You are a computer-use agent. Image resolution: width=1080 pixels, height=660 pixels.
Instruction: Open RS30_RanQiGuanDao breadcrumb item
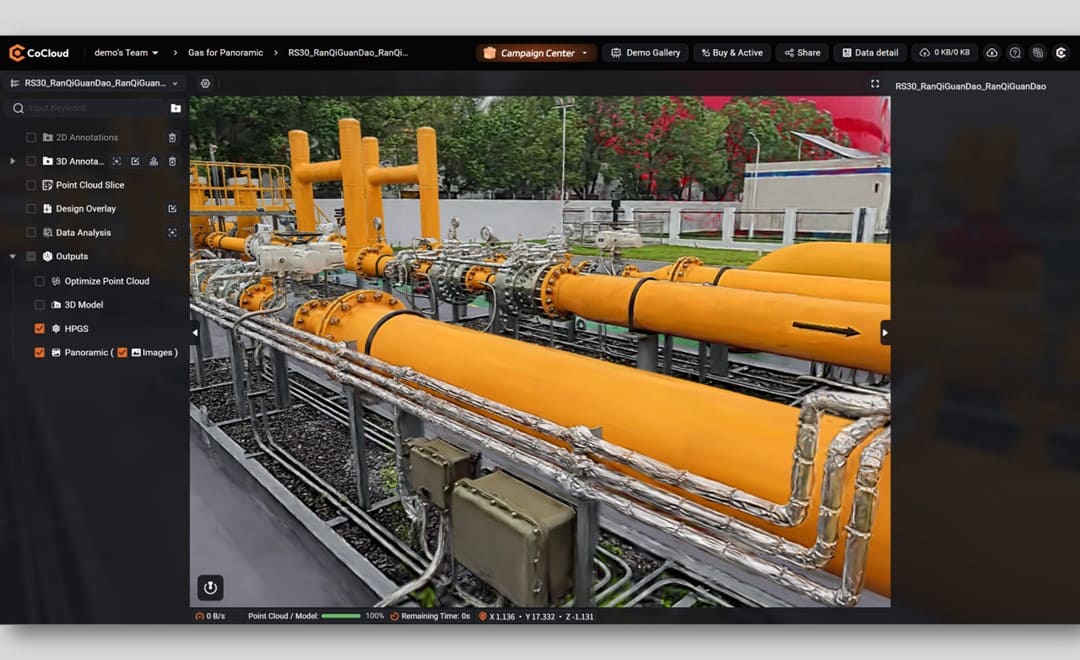348,52
